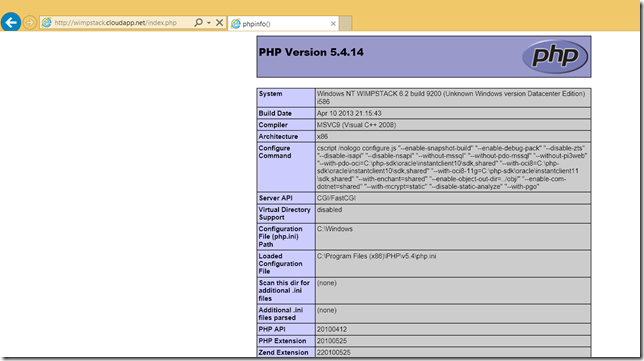Image resolution: width=644 pixels, height=361 pixels.
Task: Click the PHP Version 5.4.14 heading
Action: click(311, 52)
